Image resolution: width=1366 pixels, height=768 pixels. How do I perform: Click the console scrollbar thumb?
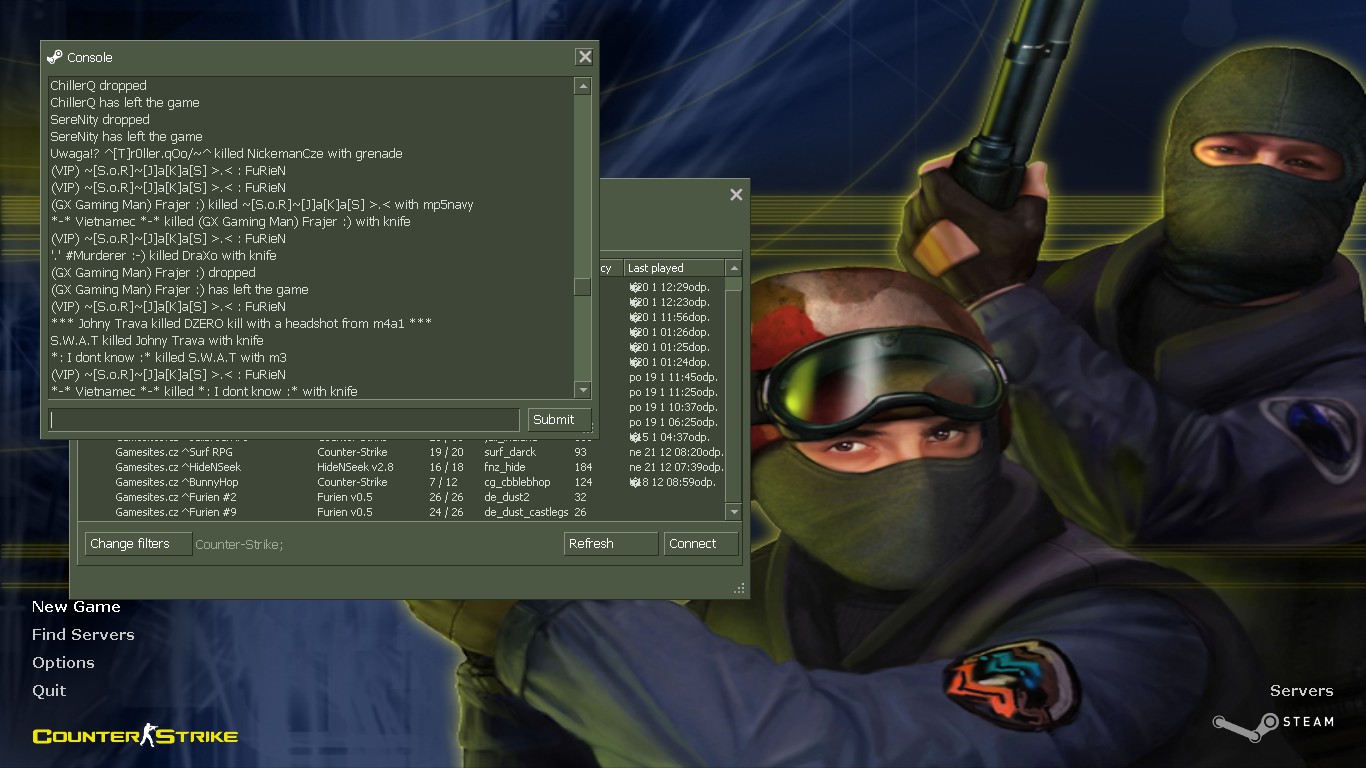tap(582, 287)
